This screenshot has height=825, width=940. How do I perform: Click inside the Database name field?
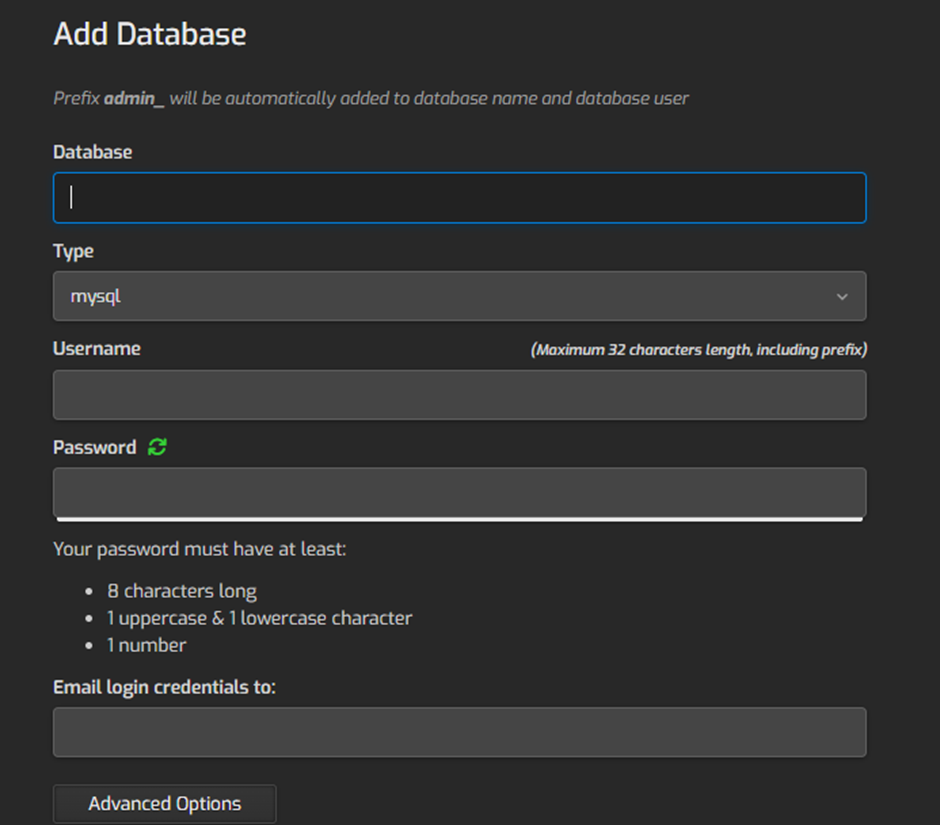[x=460, y=197]
